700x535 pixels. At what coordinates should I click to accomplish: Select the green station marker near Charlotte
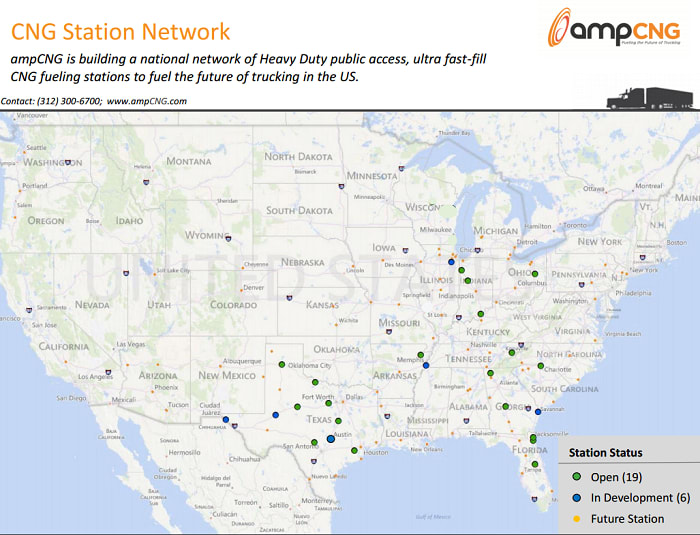pos(541,366)
